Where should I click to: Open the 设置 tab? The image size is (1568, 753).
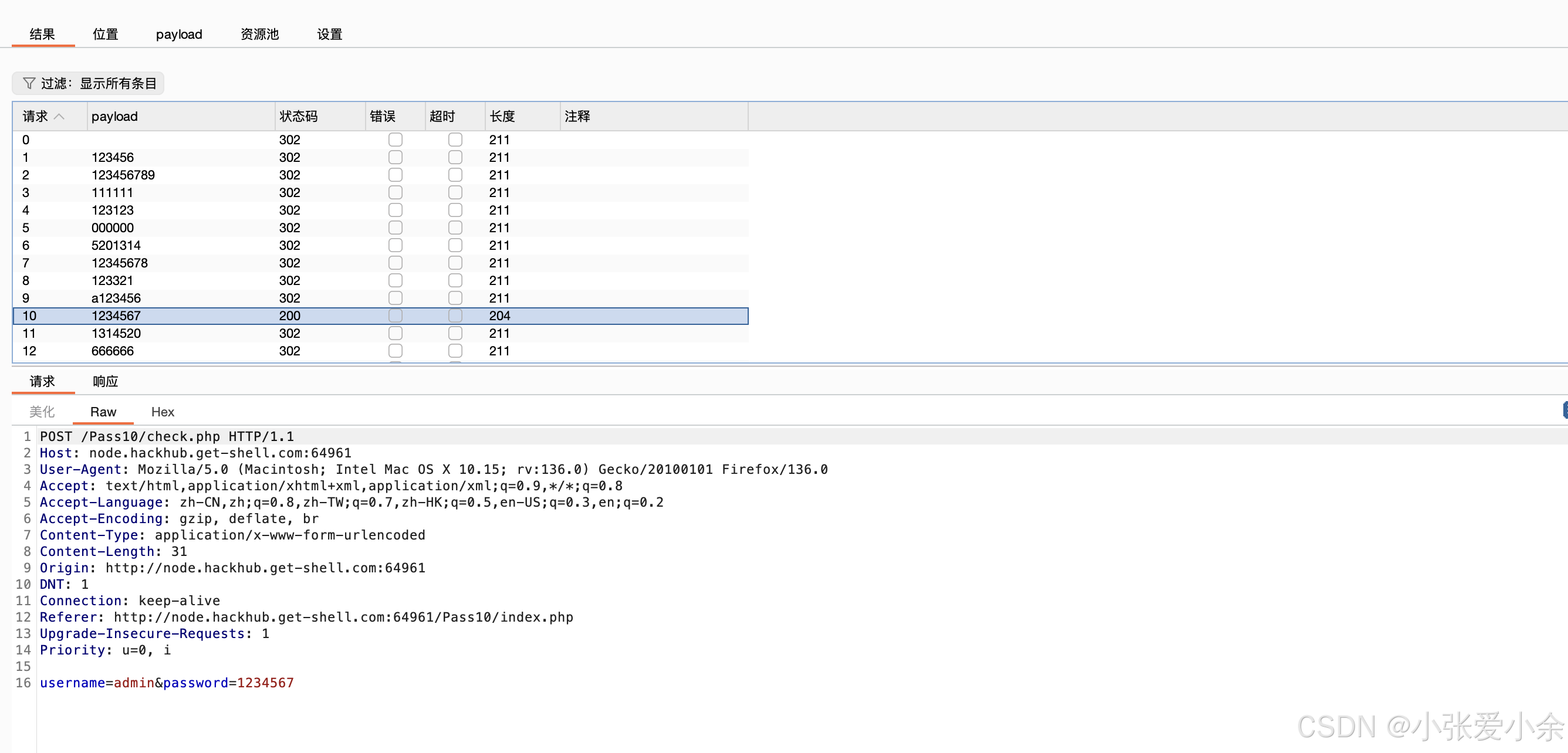point(329,34)
